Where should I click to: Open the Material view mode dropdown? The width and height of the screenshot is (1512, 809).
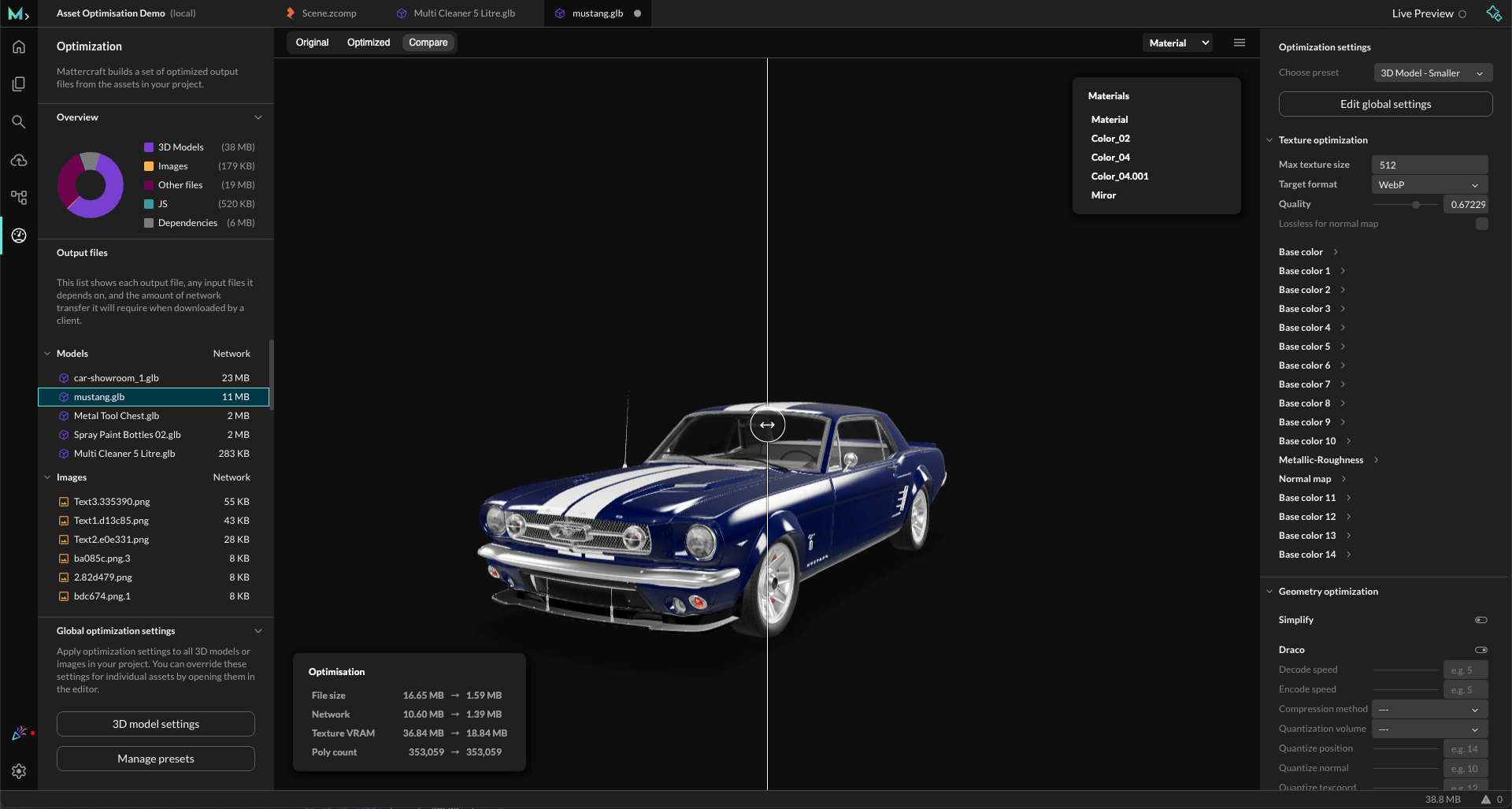(1178, 43)
